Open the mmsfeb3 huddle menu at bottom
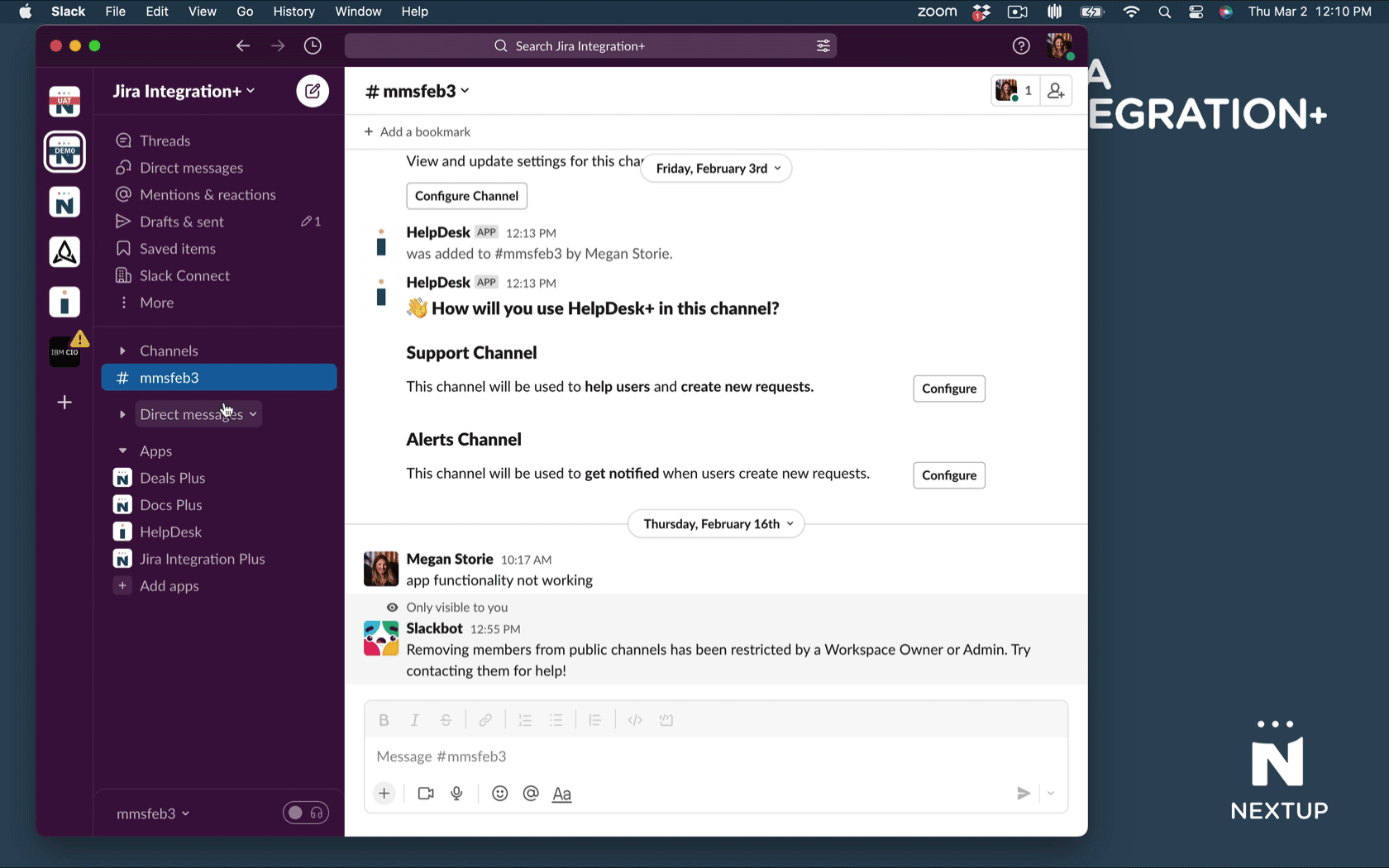 coord(153,813)
